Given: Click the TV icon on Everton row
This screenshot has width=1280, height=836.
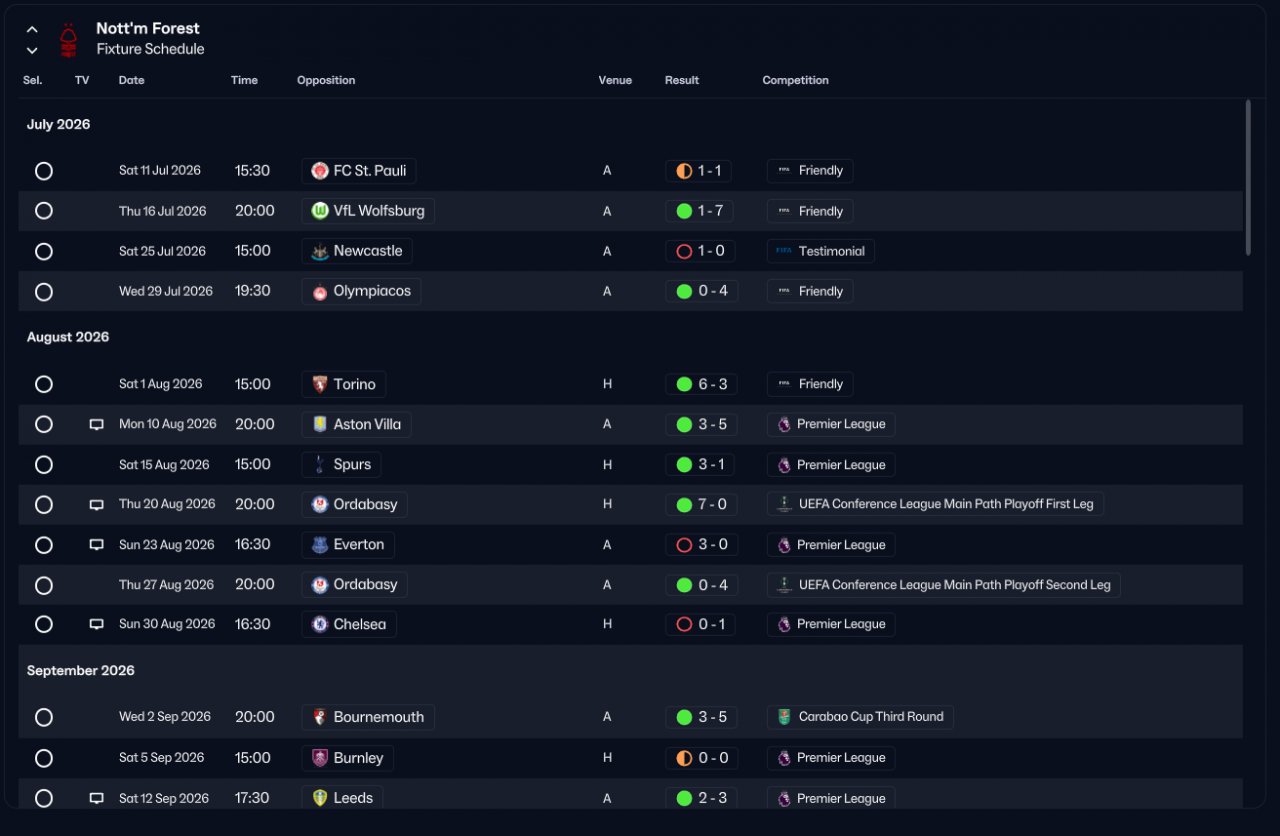Looking at the screenshot, I should click(x=96, y=545).
